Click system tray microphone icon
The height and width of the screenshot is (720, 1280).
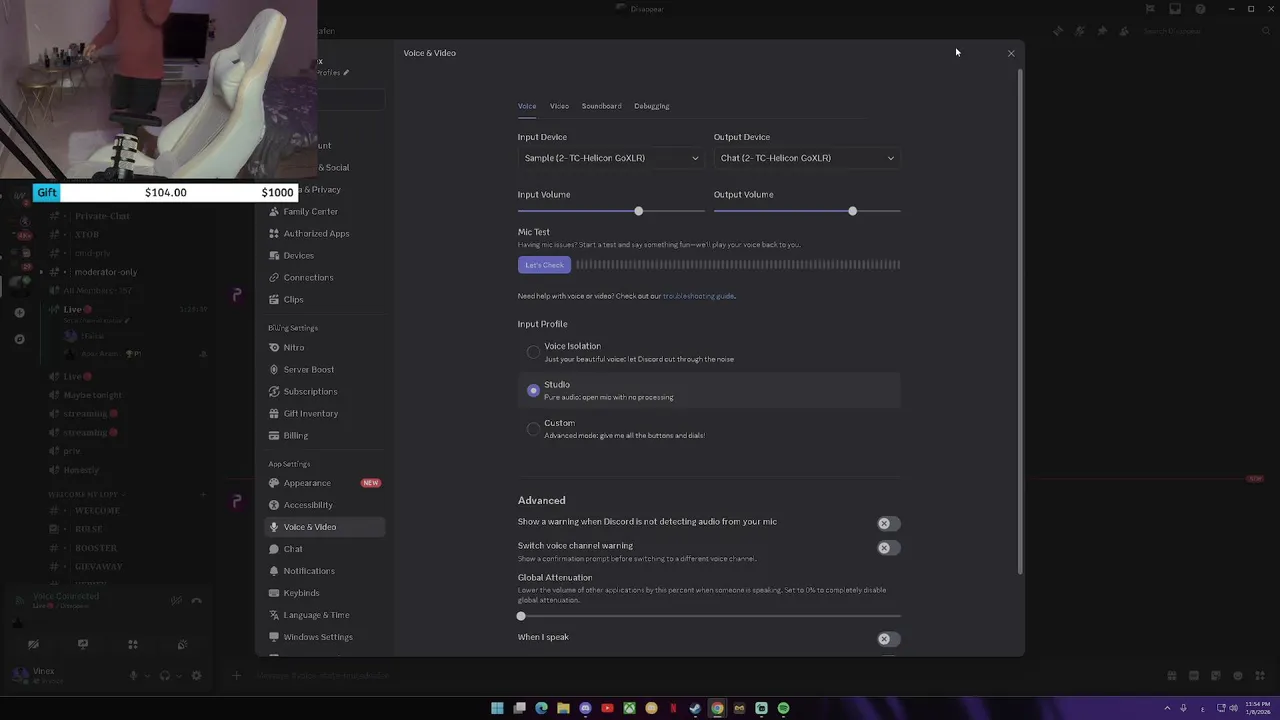tap(1183, 708)
